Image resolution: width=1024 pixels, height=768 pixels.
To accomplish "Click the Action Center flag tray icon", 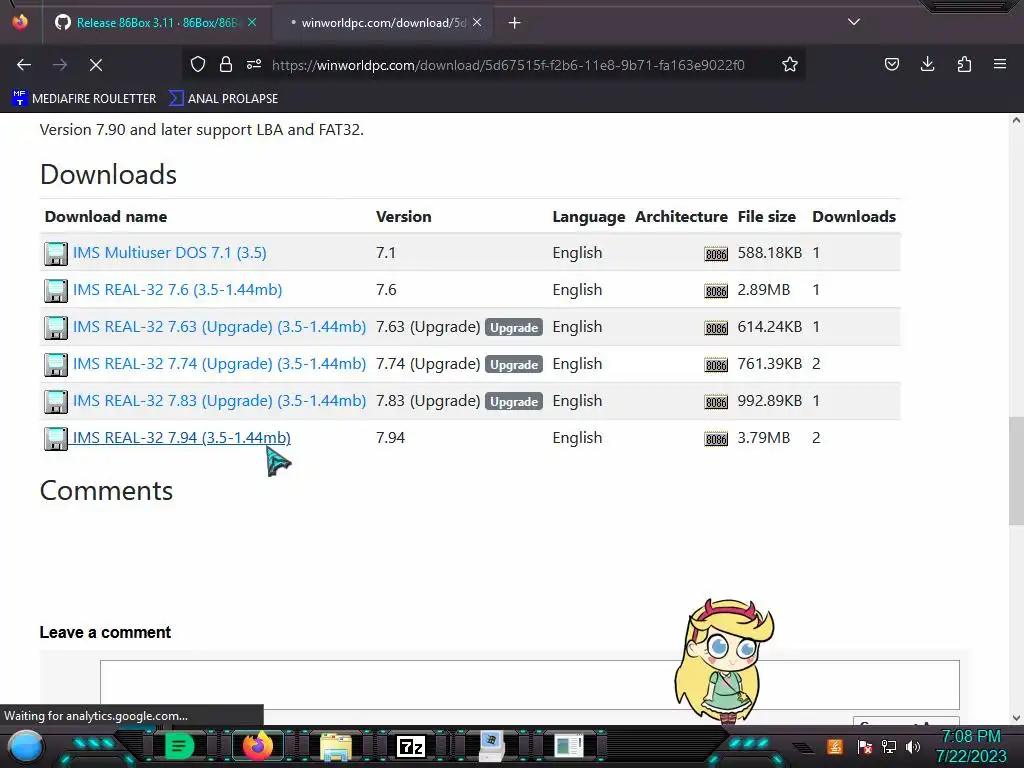I will click(865, 746).
